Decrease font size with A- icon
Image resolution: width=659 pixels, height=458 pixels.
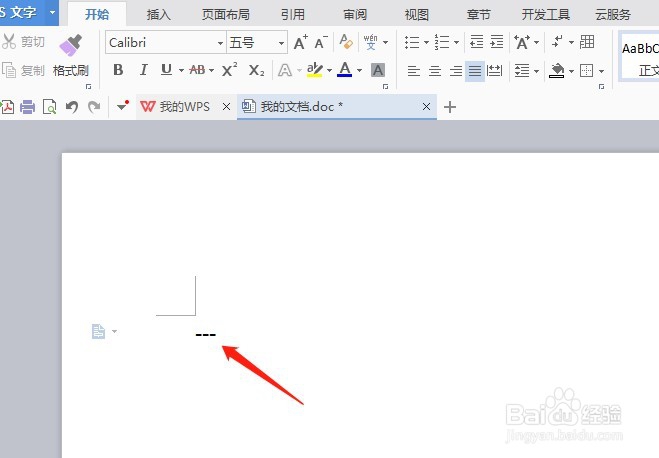(321, 42)
